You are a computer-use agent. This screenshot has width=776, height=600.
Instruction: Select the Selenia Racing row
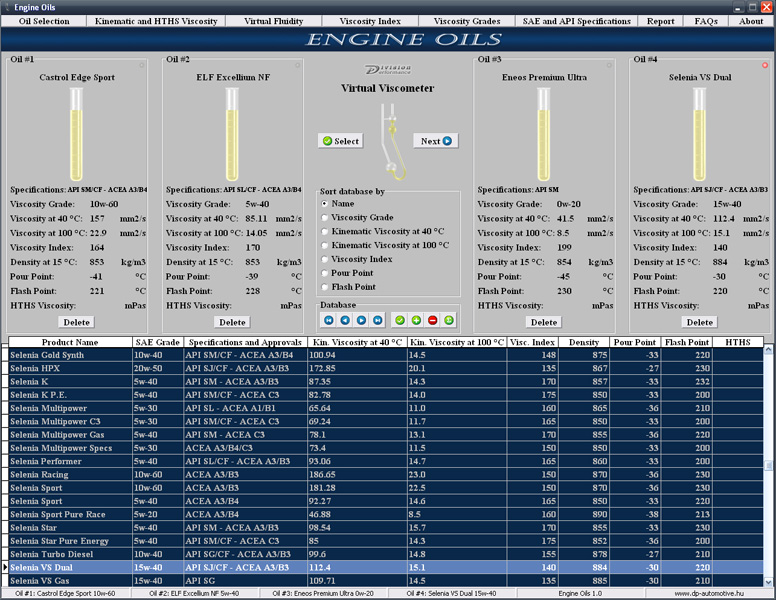[x=386, y=474]
